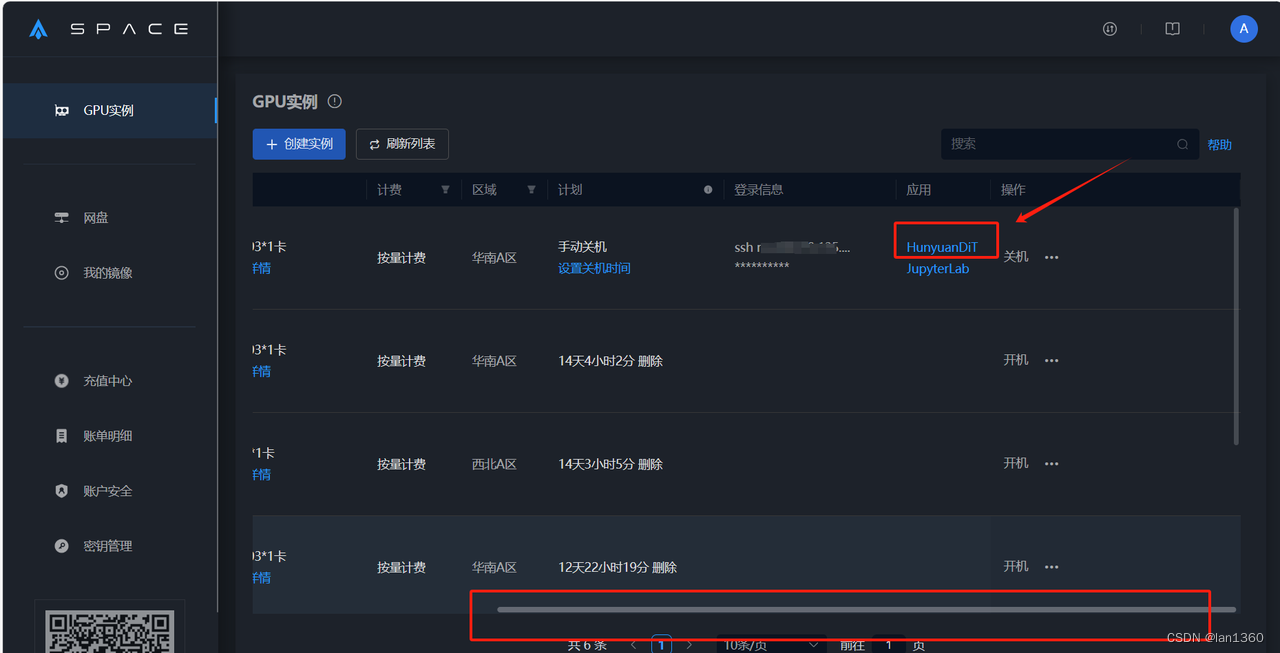Viewport: 1280px width, 653px height.
Task: Click the 设置关机时间 link
Action: 594,268
